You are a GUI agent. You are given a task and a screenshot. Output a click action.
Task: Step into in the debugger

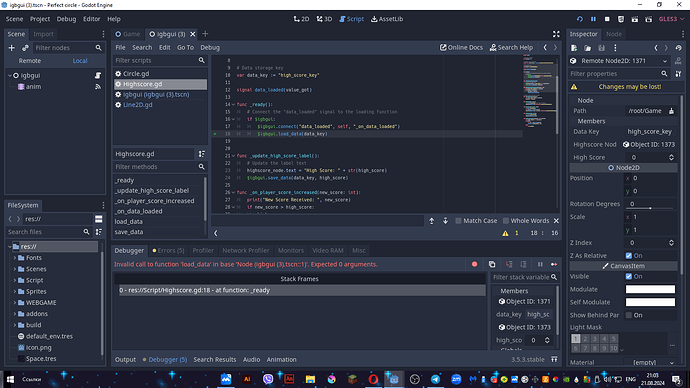[509, 264]
